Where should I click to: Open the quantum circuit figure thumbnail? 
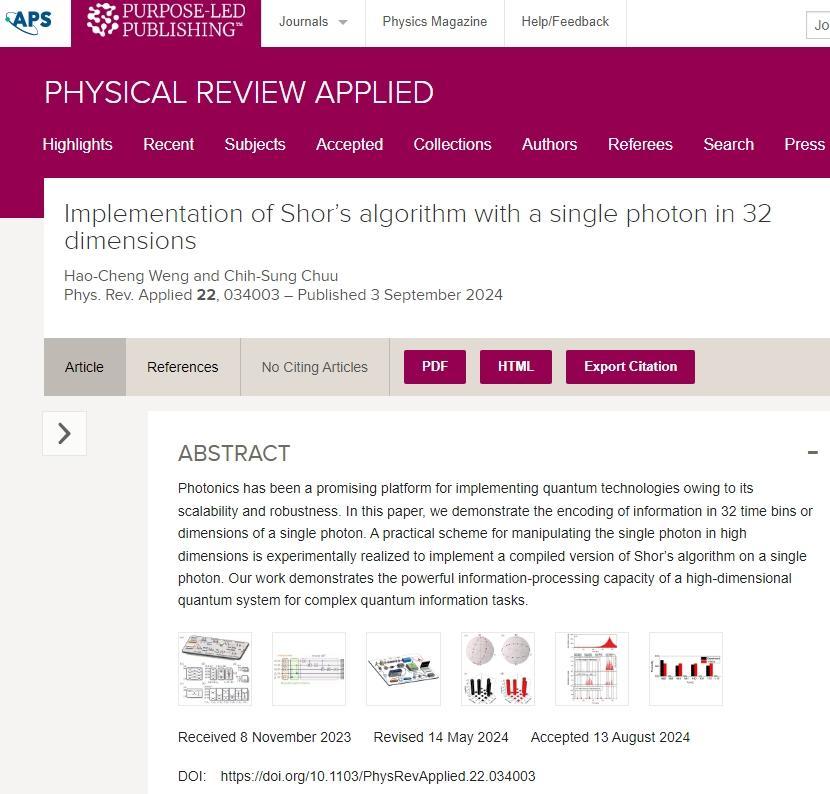pyautogui.click(x=309, y=669)
